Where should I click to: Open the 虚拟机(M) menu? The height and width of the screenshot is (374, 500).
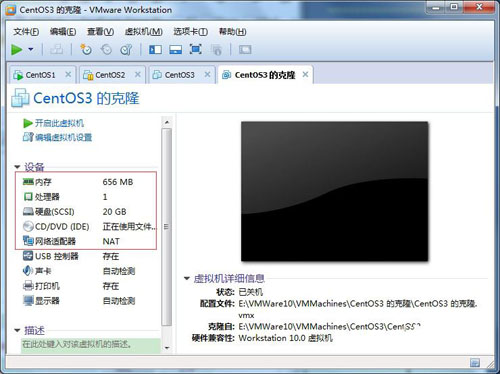pyautogui.click(x=144, y=32)
